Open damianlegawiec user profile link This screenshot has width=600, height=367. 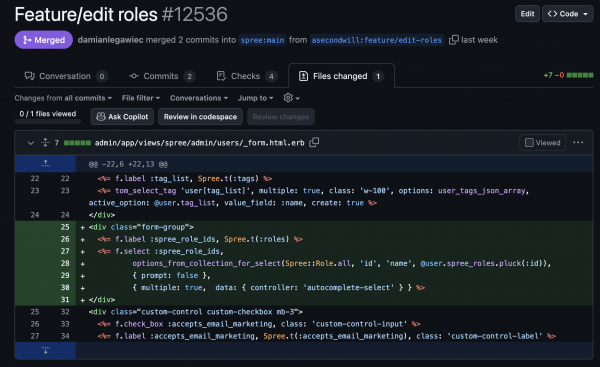110,40
